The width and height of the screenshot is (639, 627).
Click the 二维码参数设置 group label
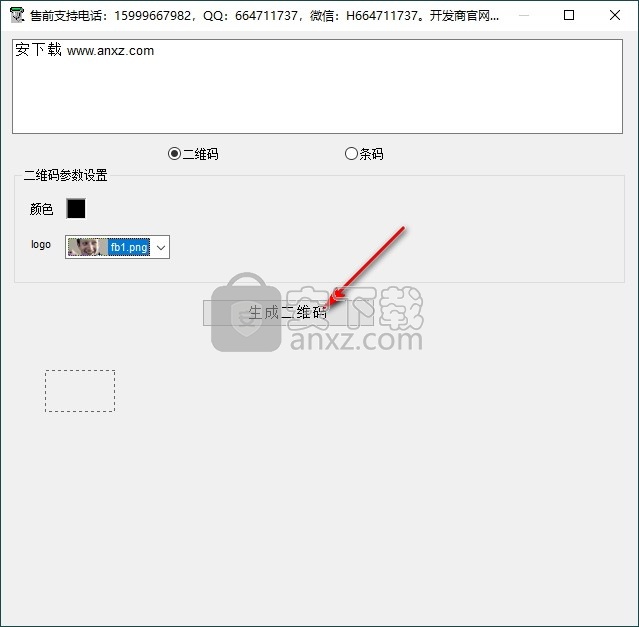66,175
